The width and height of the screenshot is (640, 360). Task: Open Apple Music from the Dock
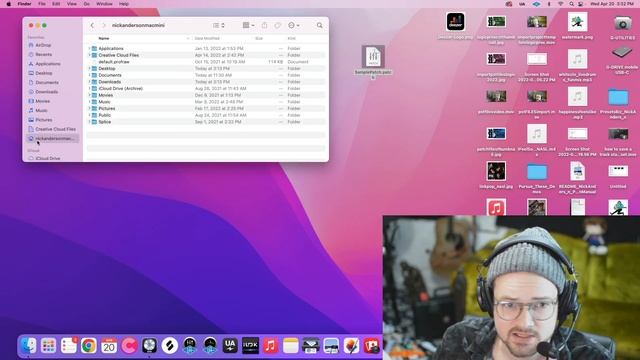270,346
